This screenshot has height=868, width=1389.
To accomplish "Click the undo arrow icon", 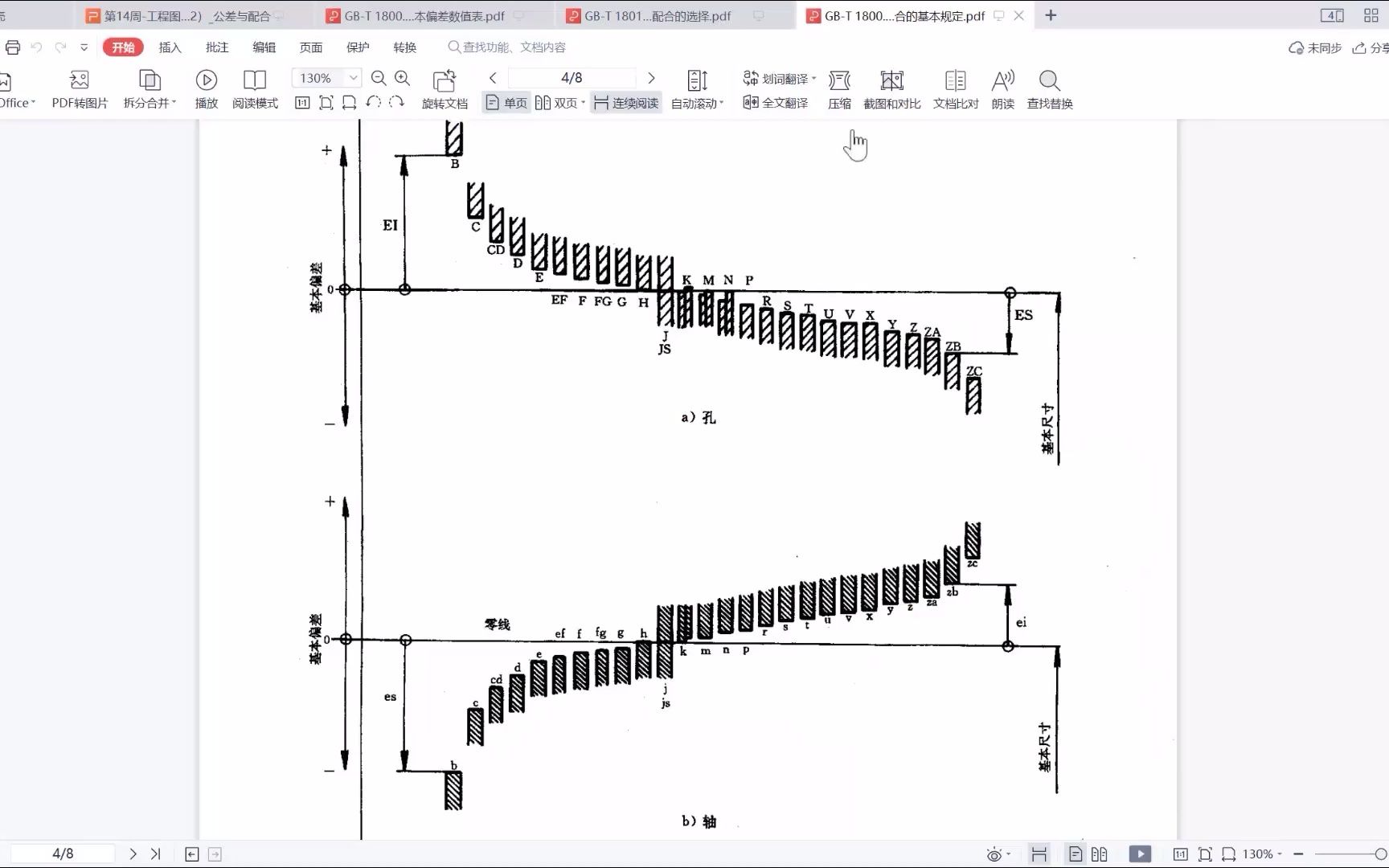I will tap(36, 47).
